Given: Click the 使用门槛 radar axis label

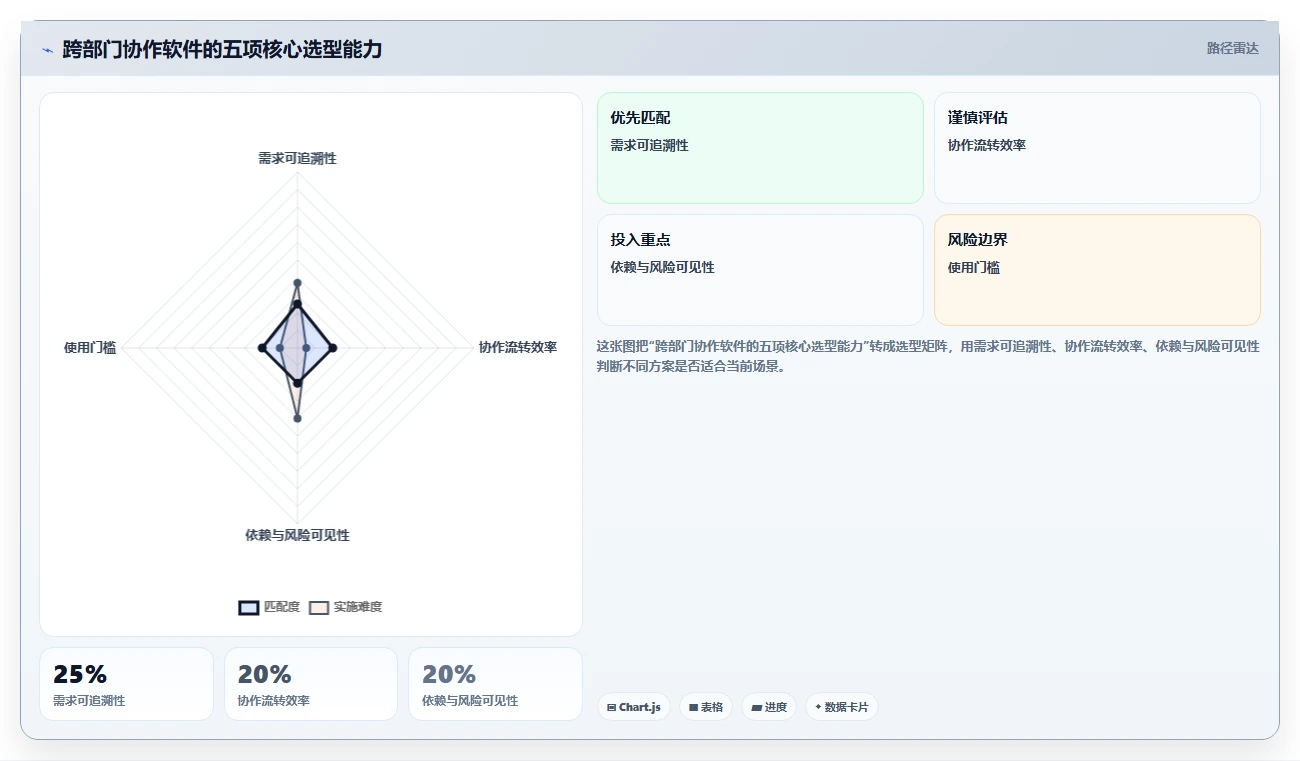Looking at the screenshot, I should click(x=90, y=347).
